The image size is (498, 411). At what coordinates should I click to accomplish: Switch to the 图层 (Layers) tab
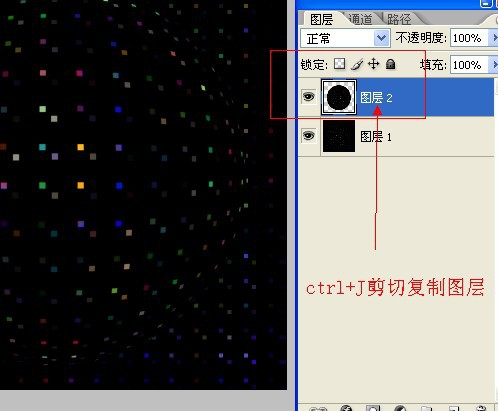pyautogui.click(x=321, y=19)
